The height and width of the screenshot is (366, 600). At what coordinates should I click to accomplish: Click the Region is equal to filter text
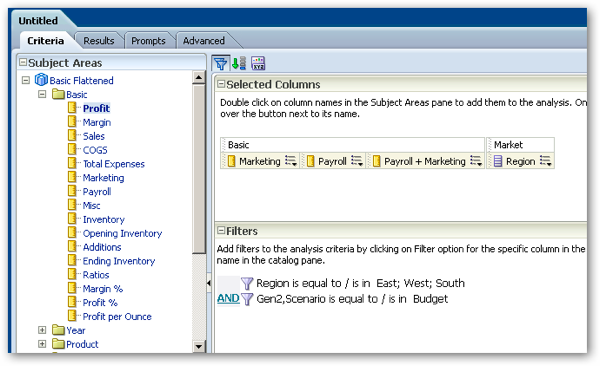[360, 283]
